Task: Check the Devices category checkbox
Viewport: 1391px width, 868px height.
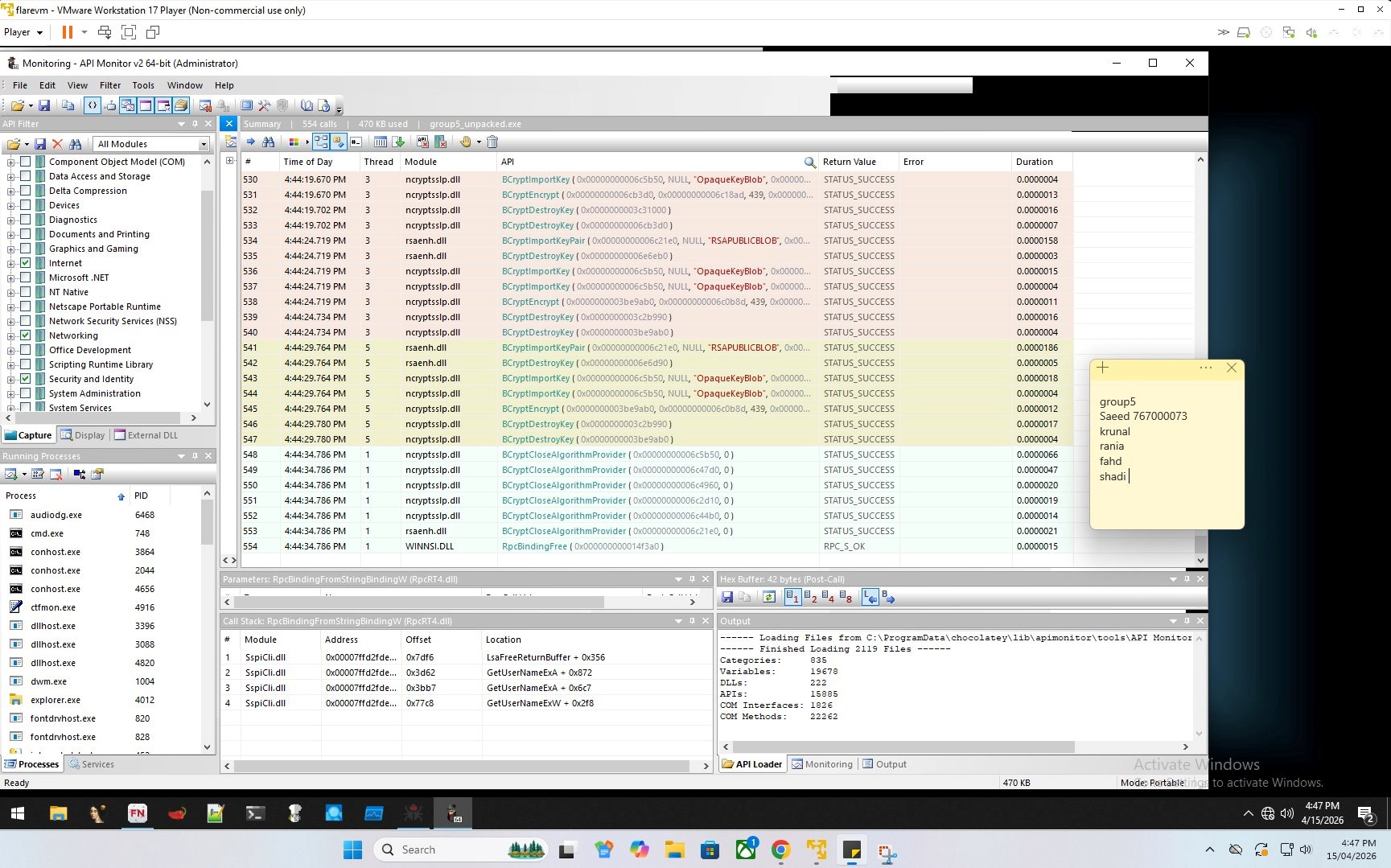Action: coord(26,205)
